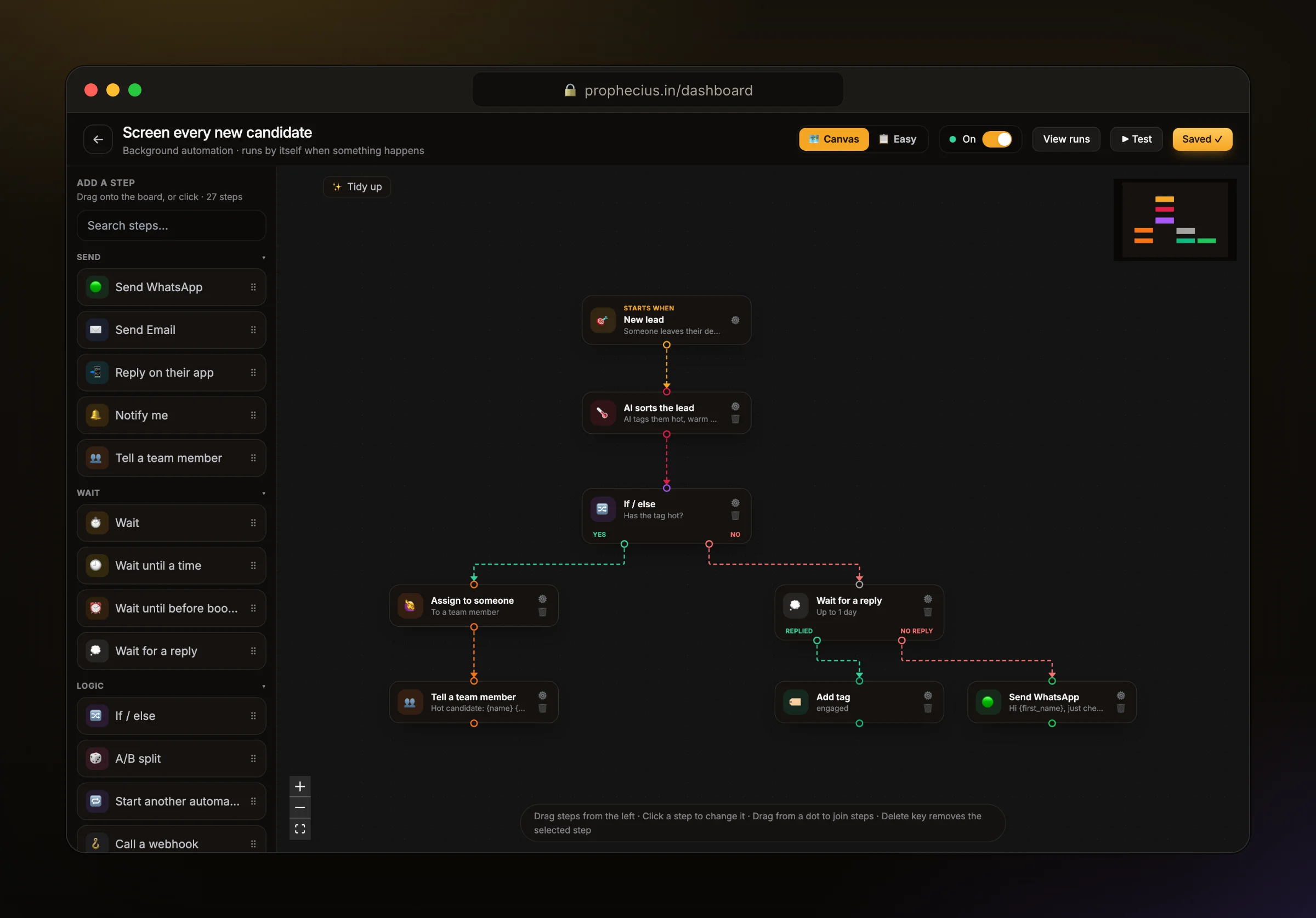Screen dimensions: 1316x918
Task: Open gear on Send WhatsApp node
Action: 1121,695
